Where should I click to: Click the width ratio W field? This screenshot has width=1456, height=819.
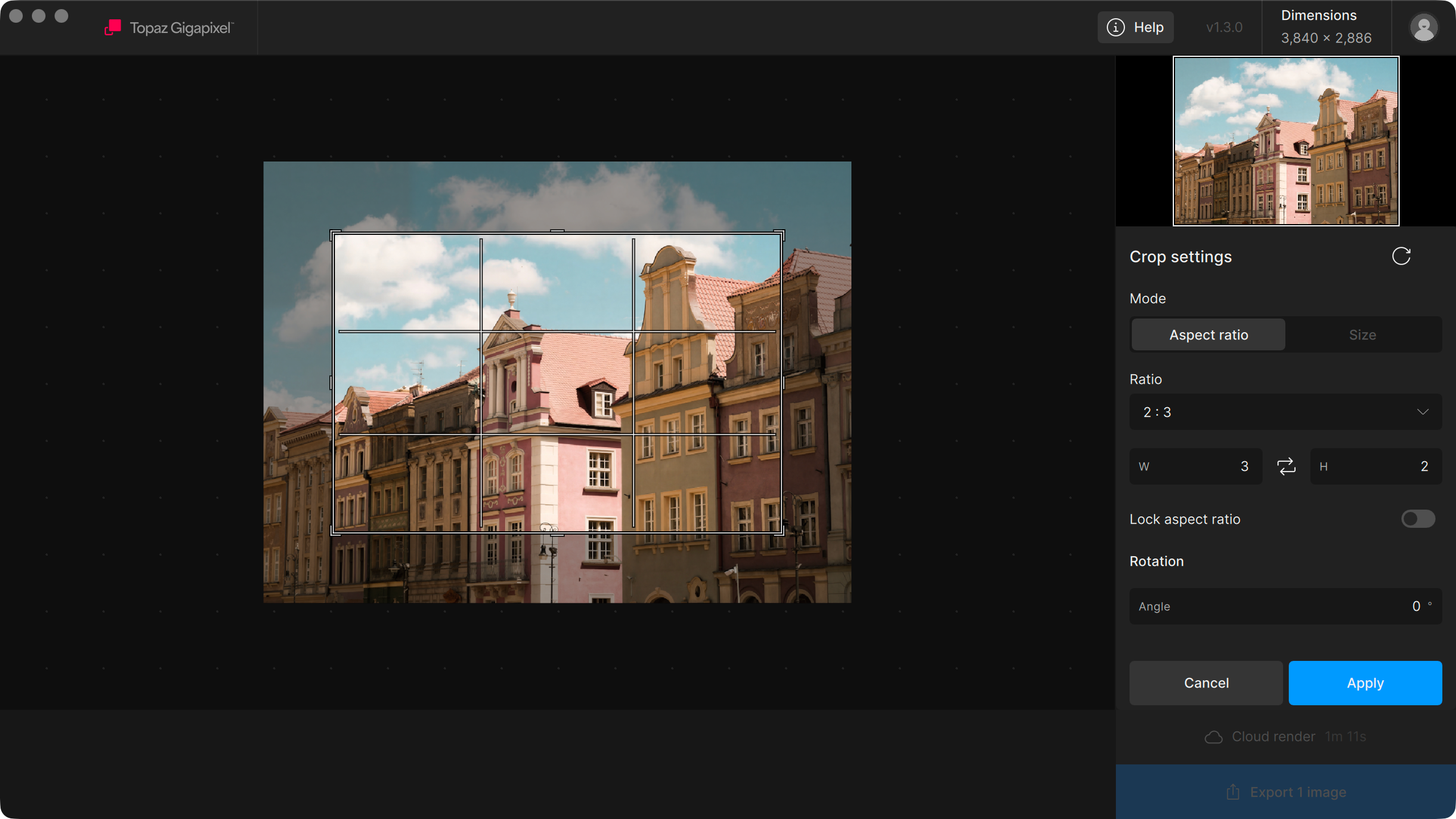pos(1196,466)
